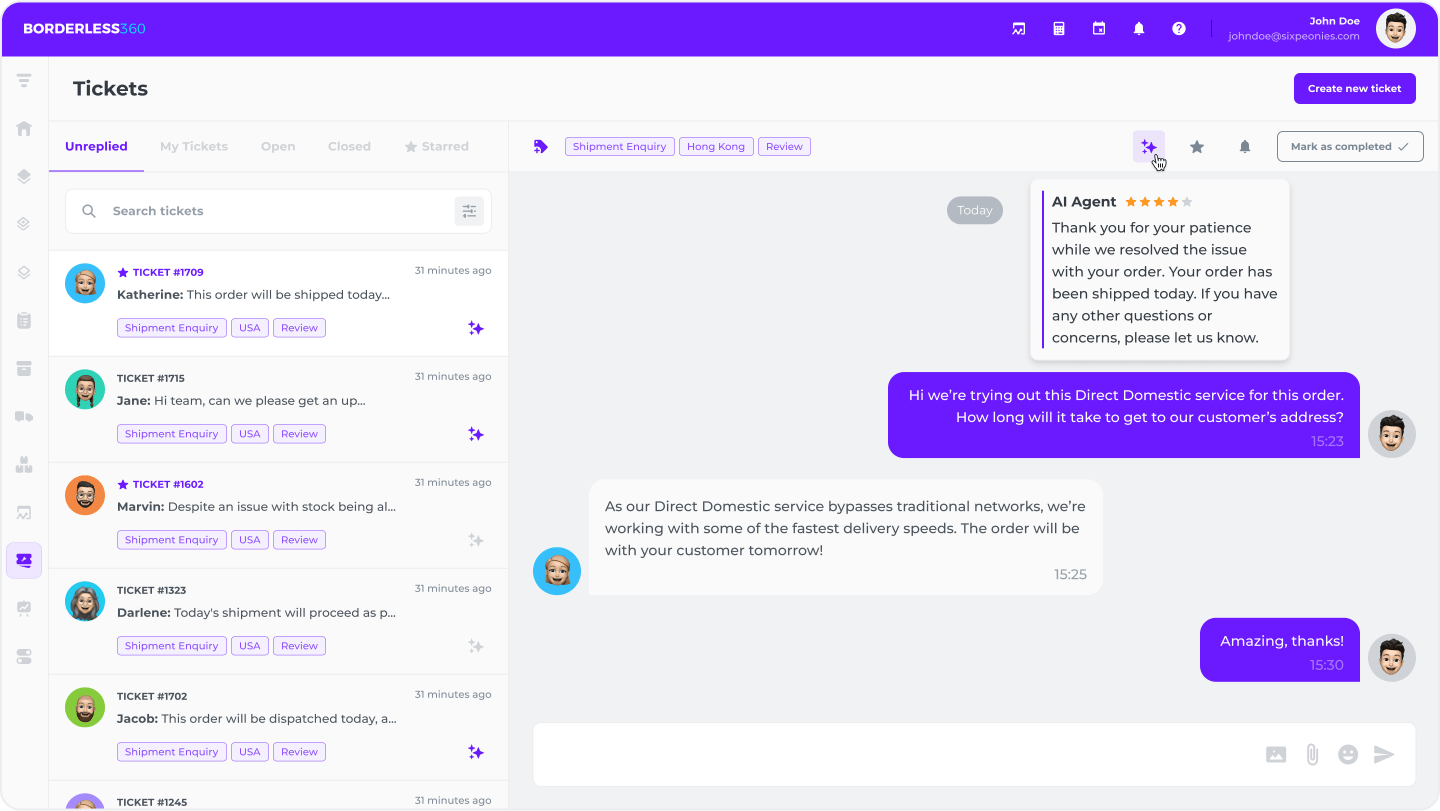Open the help question mark icon
1440x811 pixels.
pyautogui.click(x=1178, y=29)
